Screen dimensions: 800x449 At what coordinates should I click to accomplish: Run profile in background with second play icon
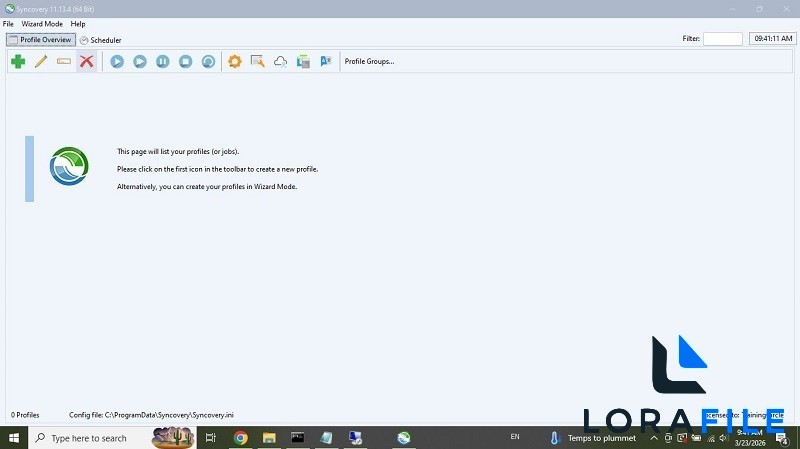(140, 61)
